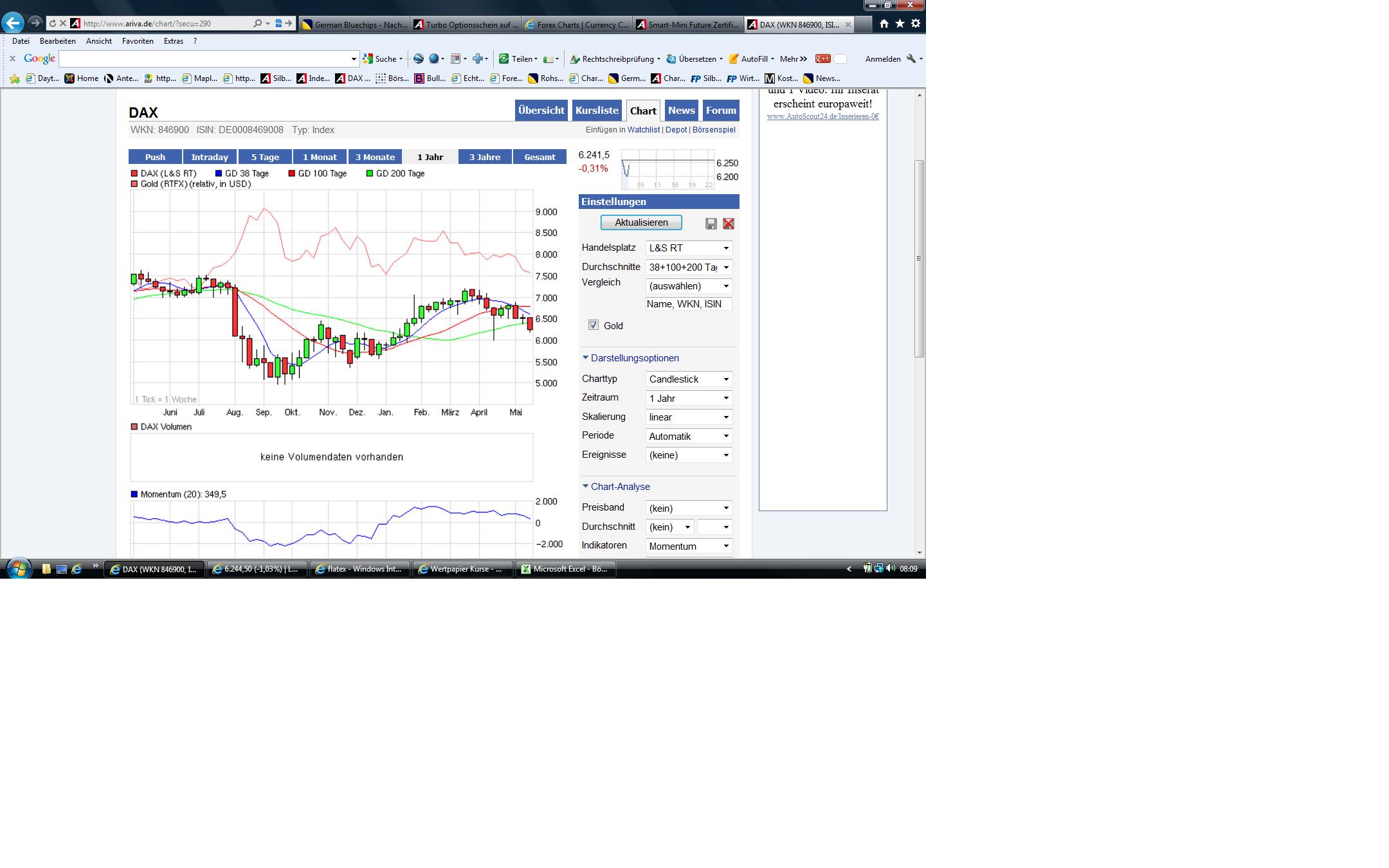The image size is (1389, 868).
Task: Click the Google toolbar Suche button
Action: coord(383,59)
